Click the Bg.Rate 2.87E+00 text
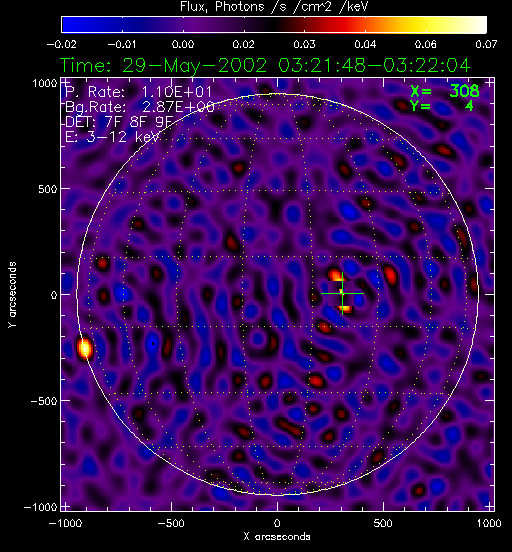The image size is (512, 552). pos(140,107)
